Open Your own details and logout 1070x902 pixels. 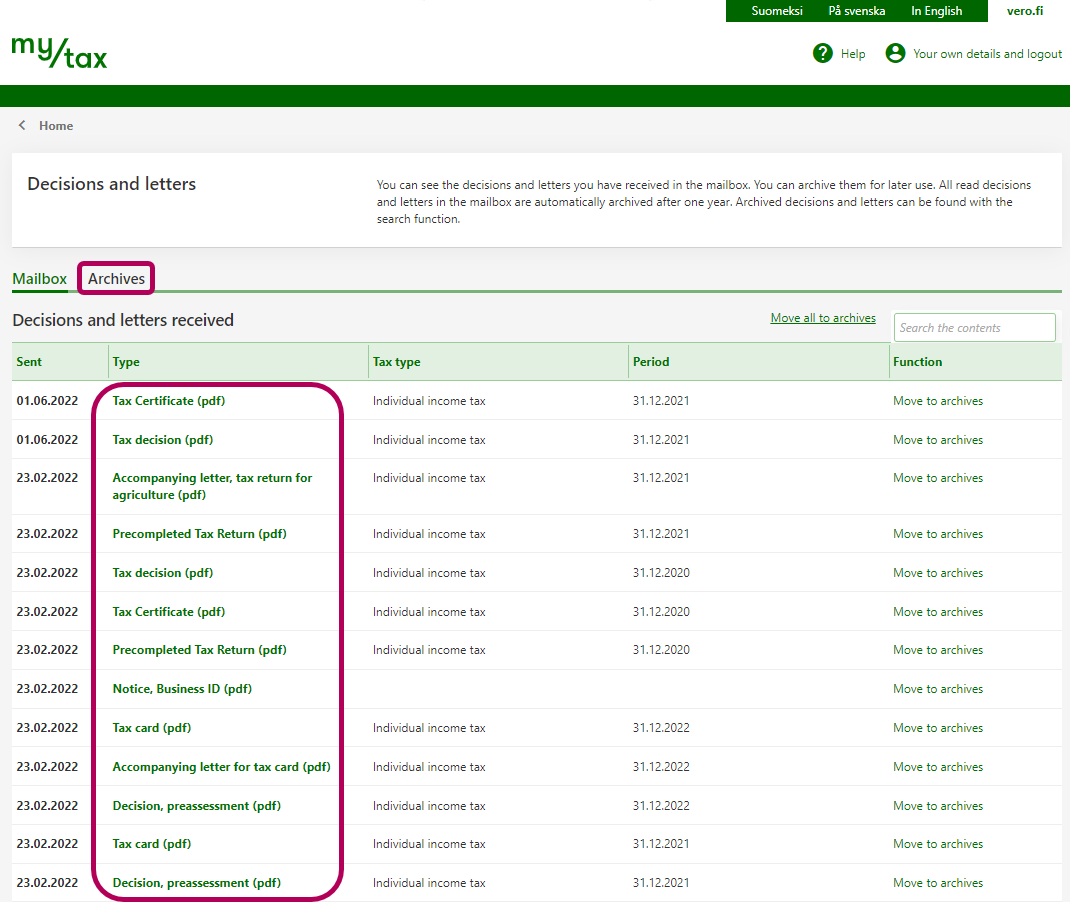[x=987, y=54]
